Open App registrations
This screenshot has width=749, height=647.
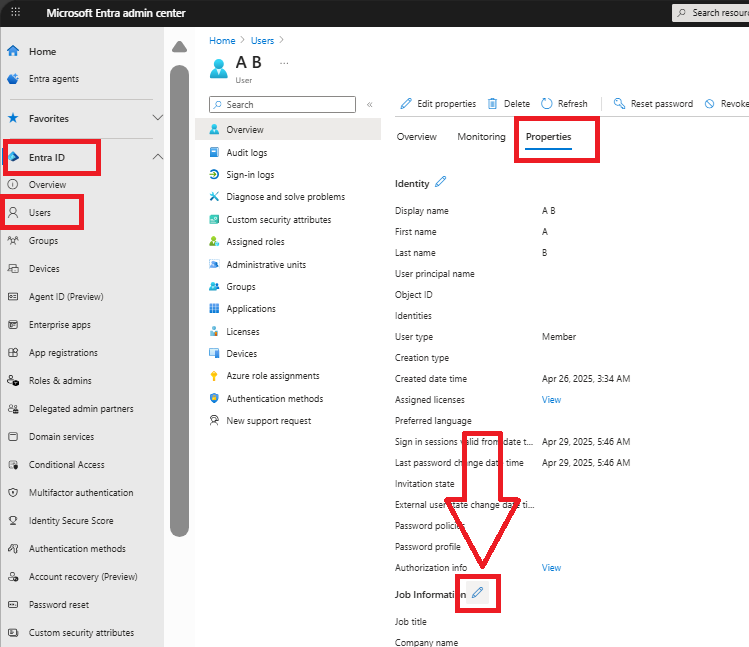(63, 353)
